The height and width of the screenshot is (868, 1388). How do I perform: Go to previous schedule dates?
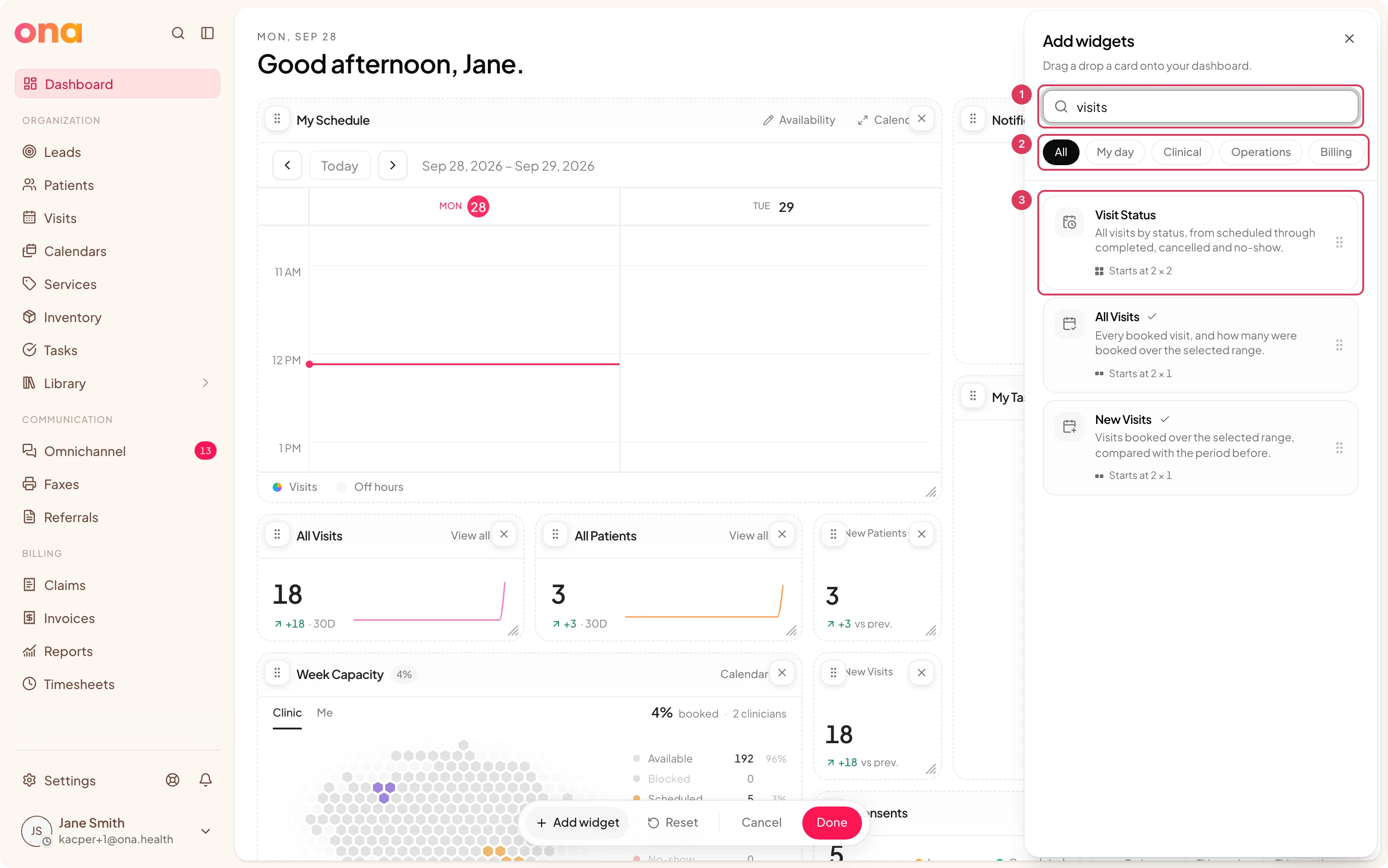coord(287,165)
